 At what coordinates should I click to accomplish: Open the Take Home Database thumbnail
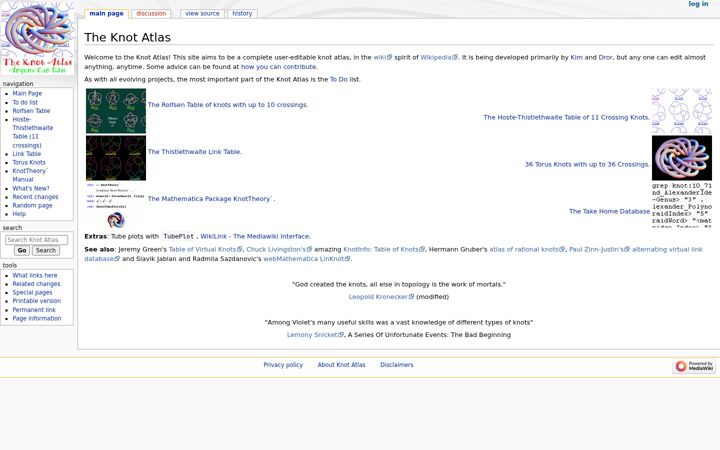(x=682, y=205)
